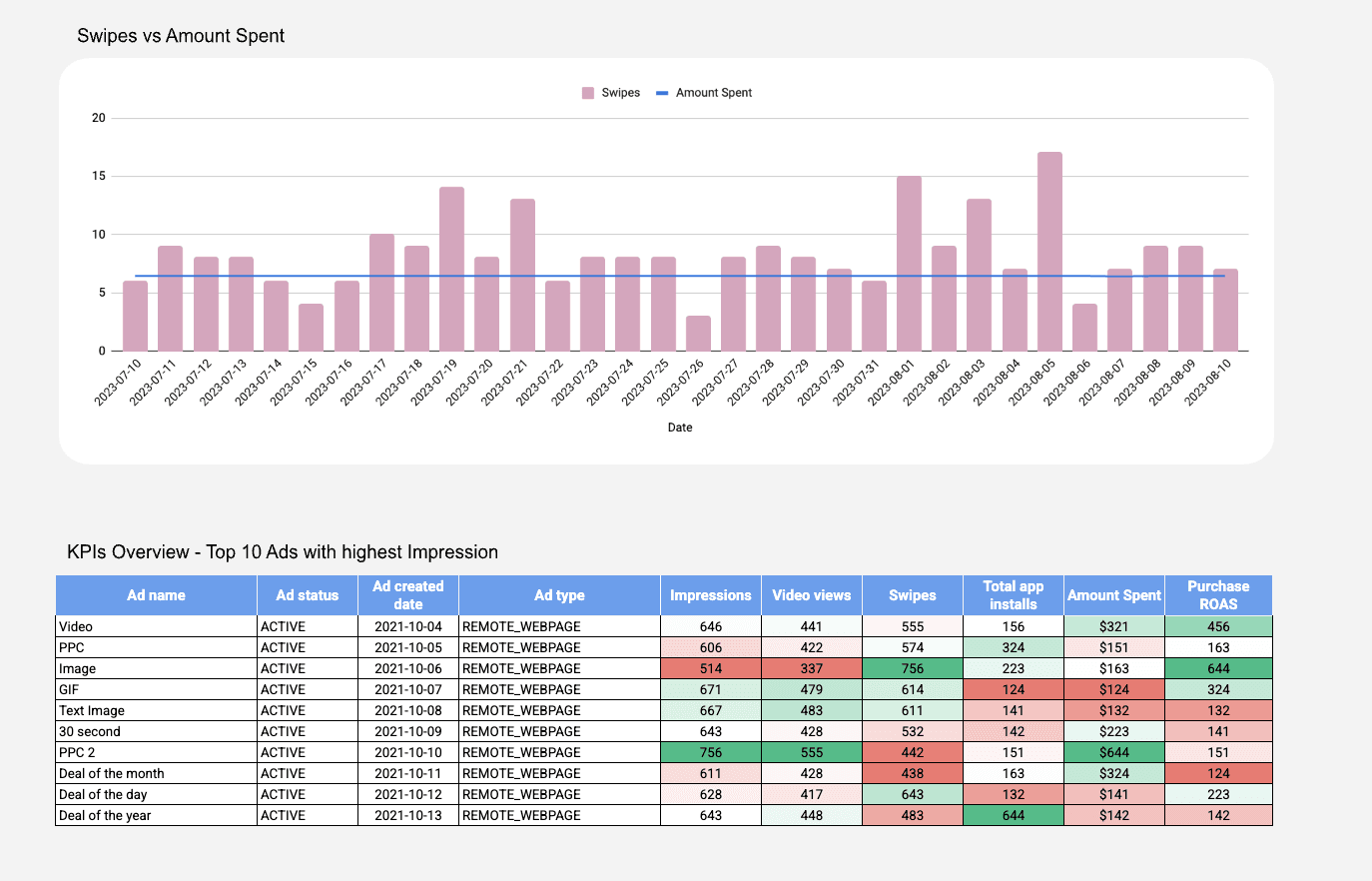
Task: Click the Video views value 337
Action: (x=812, y=669)
